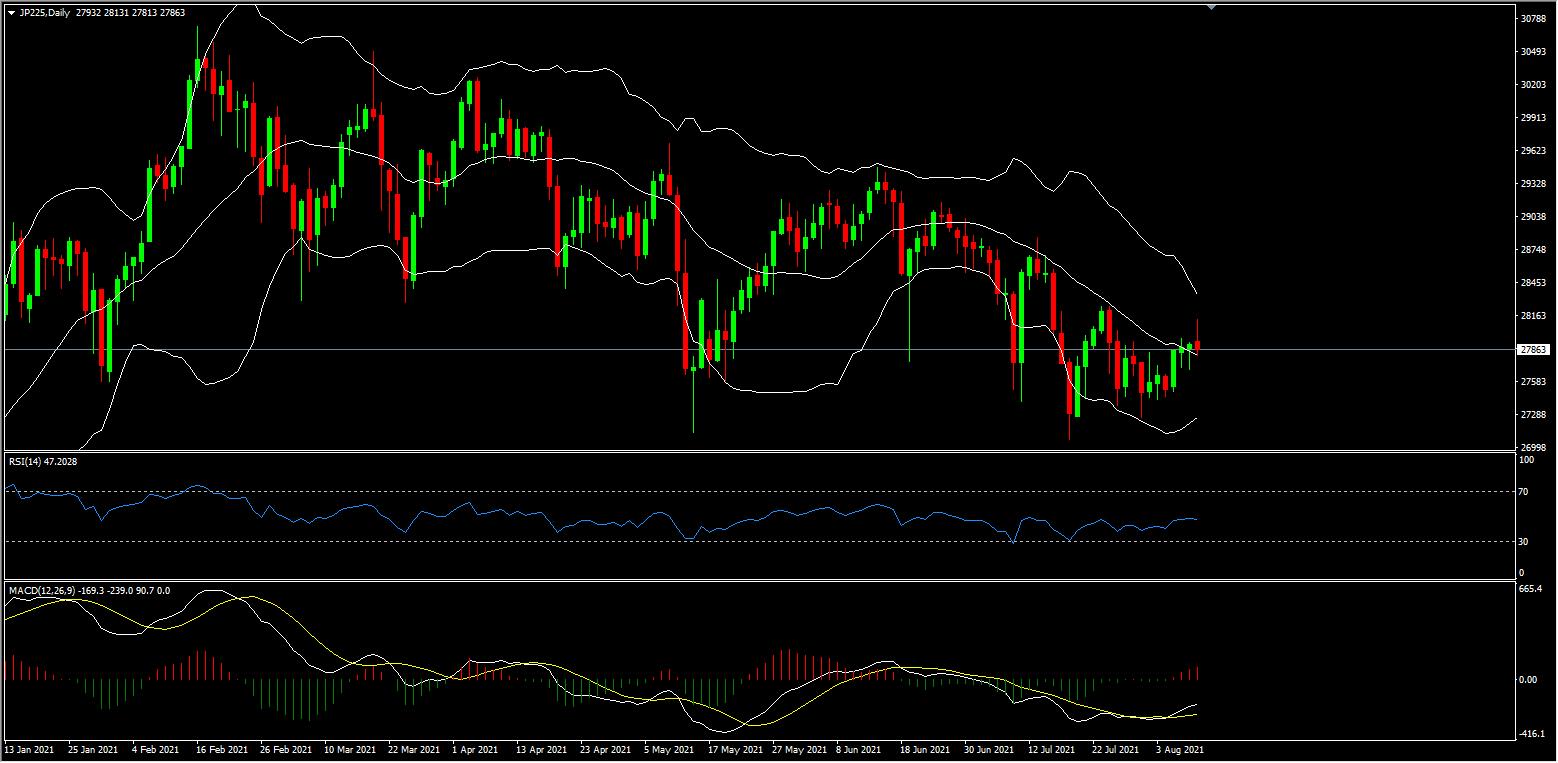
Task: Click the 26998 price scale label
Action: pyautogui.click(x=1533, y=448)
